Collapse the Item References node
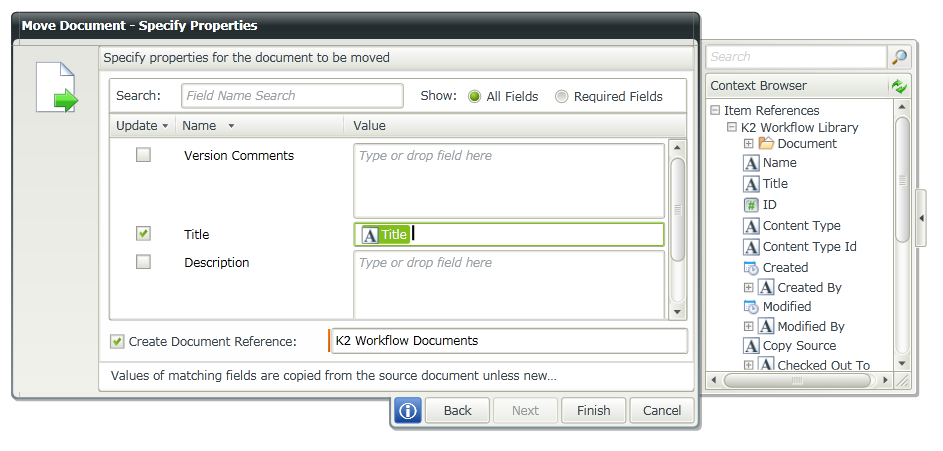 [x=715, y=111]
